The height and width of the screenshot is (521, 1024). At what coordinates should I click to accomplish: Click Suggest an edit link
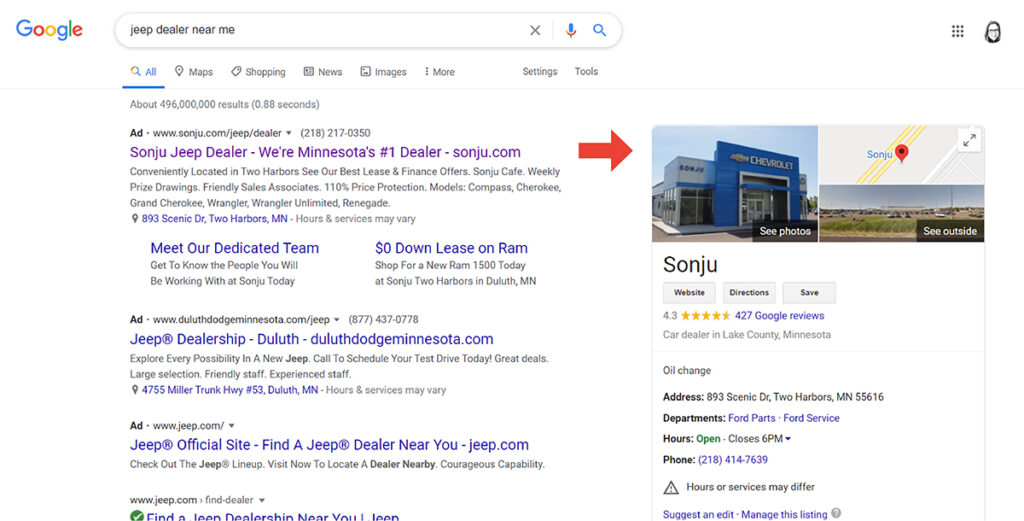click(698, 514)
